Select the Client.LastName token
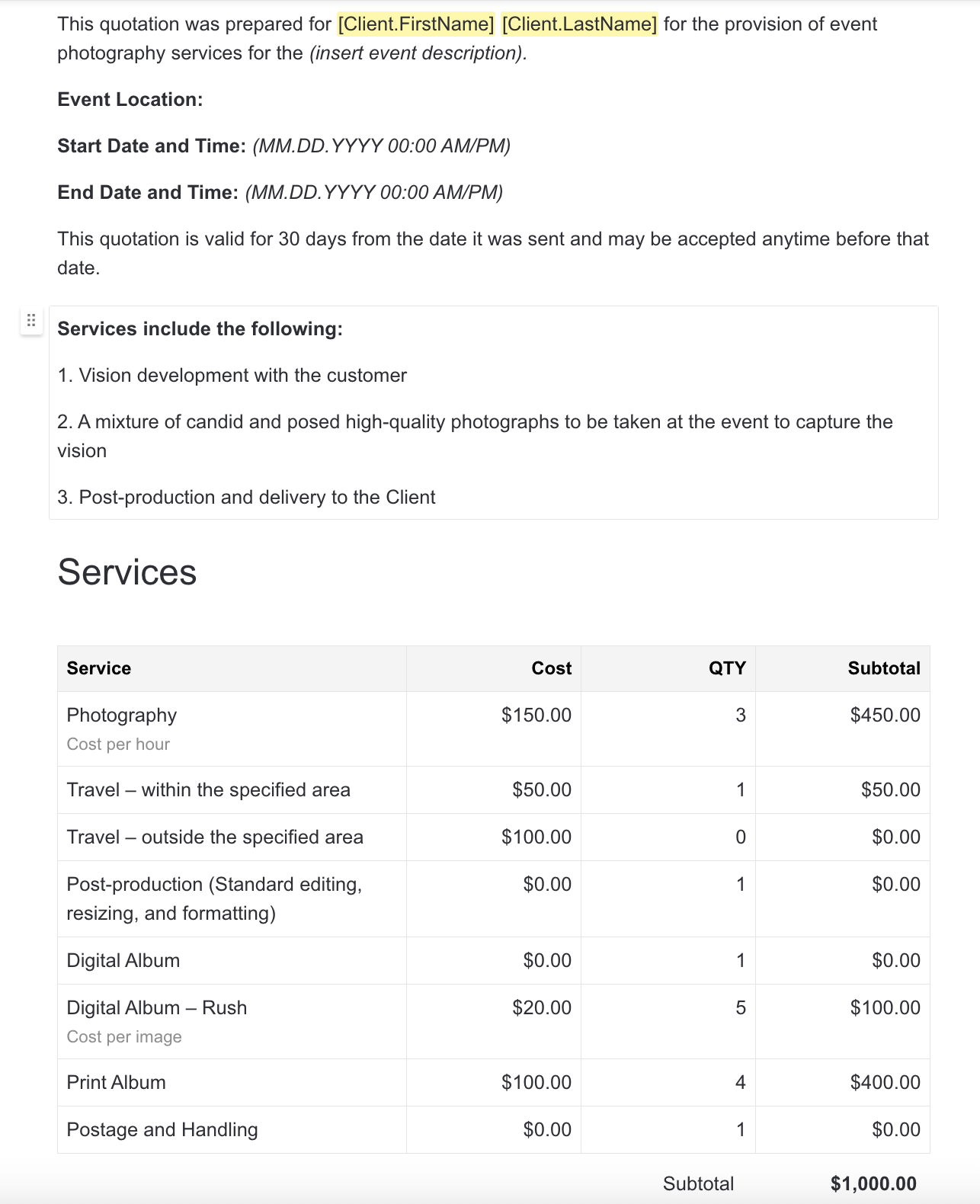Screen dimensions: 980x1204 (579, 24)
